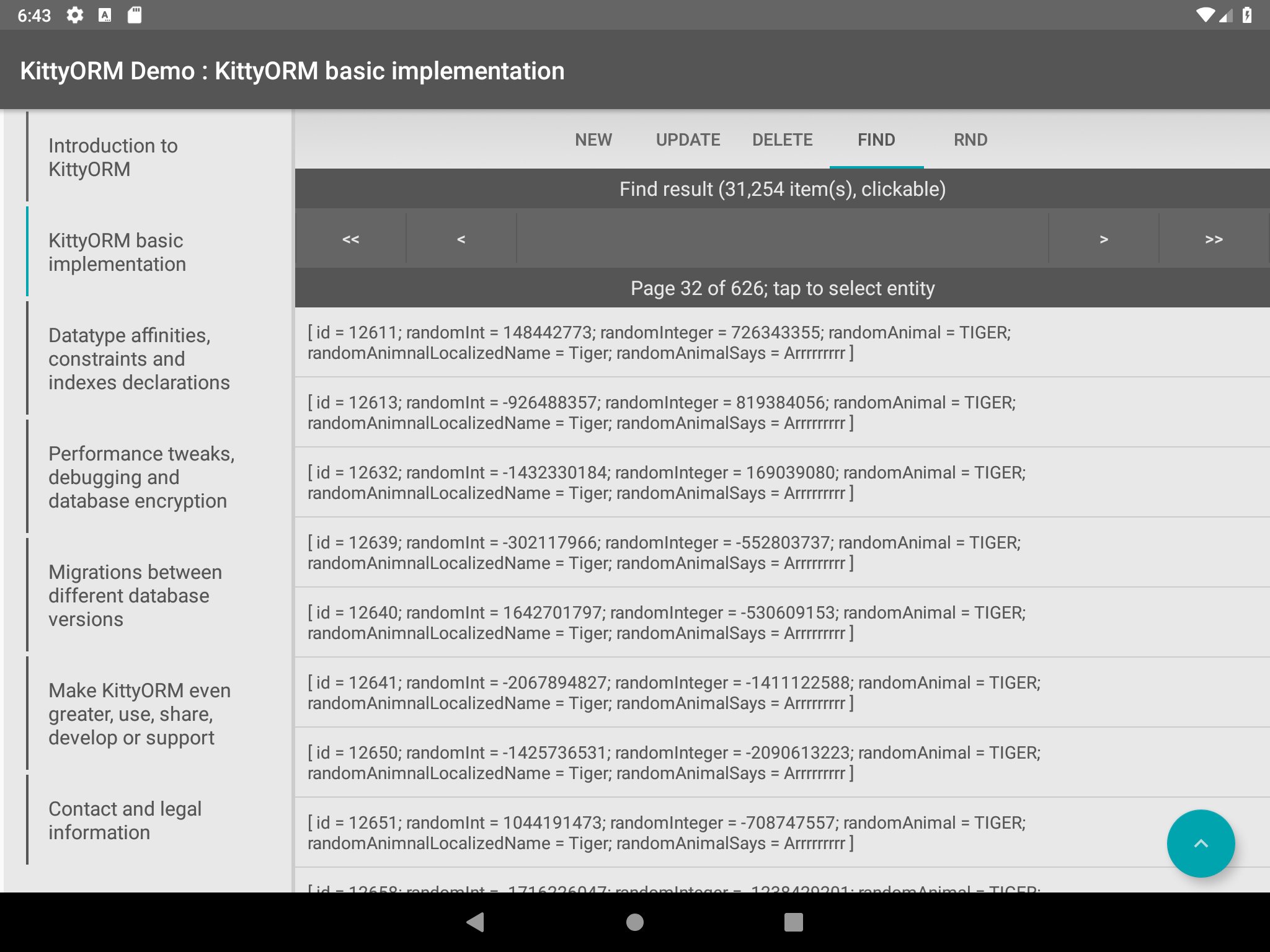
Task: Select entity with id = 12641
Action: 783,692
